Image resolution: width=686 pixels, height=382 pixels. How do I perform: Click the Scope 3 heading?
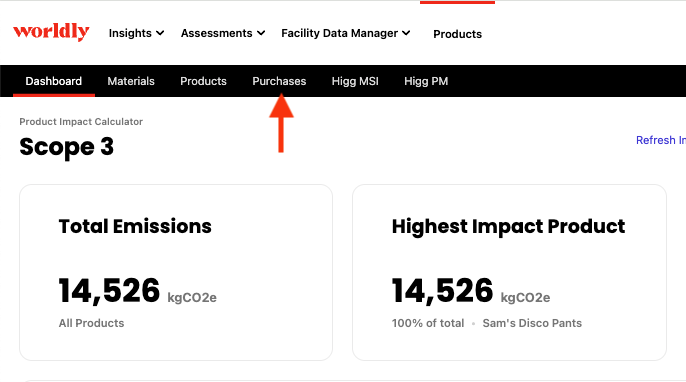point(66,147)
